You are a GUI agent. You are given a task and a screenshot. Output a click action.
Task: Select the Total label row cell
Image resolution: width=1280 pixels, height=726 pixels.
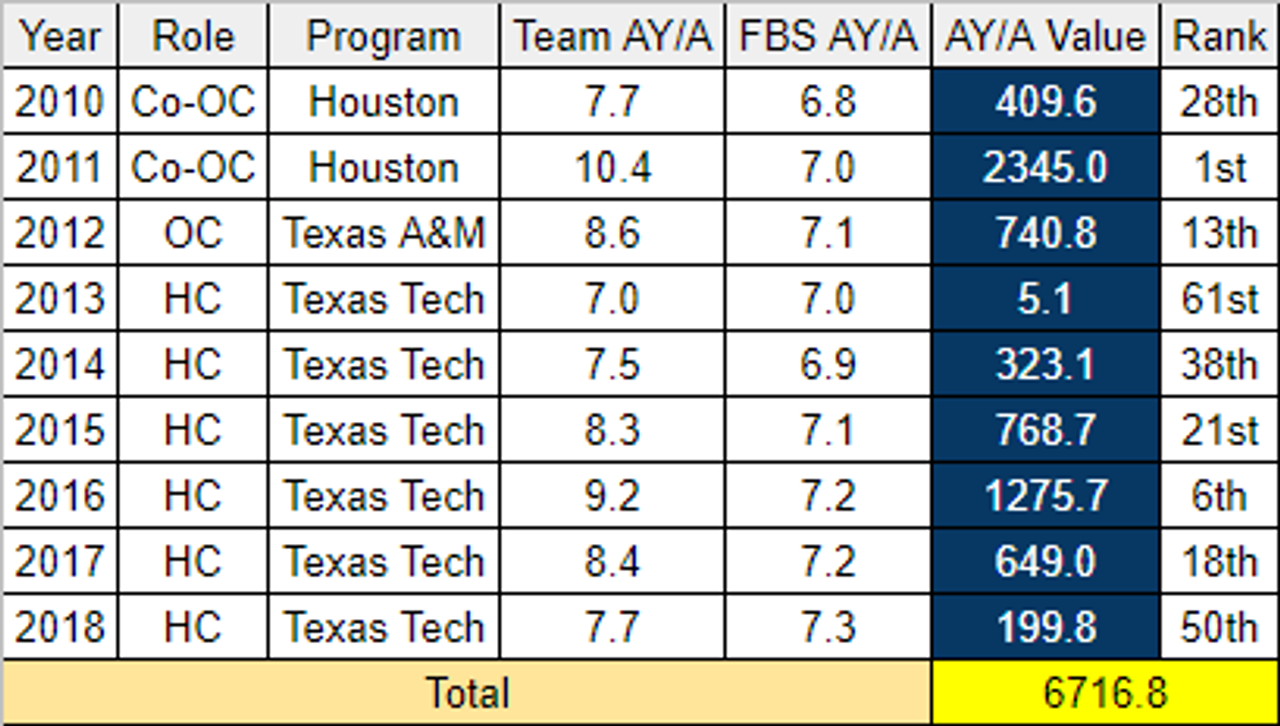(467, 692)
